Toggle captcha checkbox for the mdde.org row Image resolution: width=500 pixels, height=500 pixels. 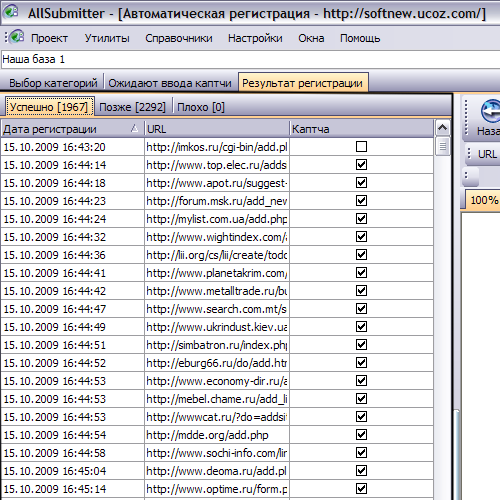coord(361,435)
